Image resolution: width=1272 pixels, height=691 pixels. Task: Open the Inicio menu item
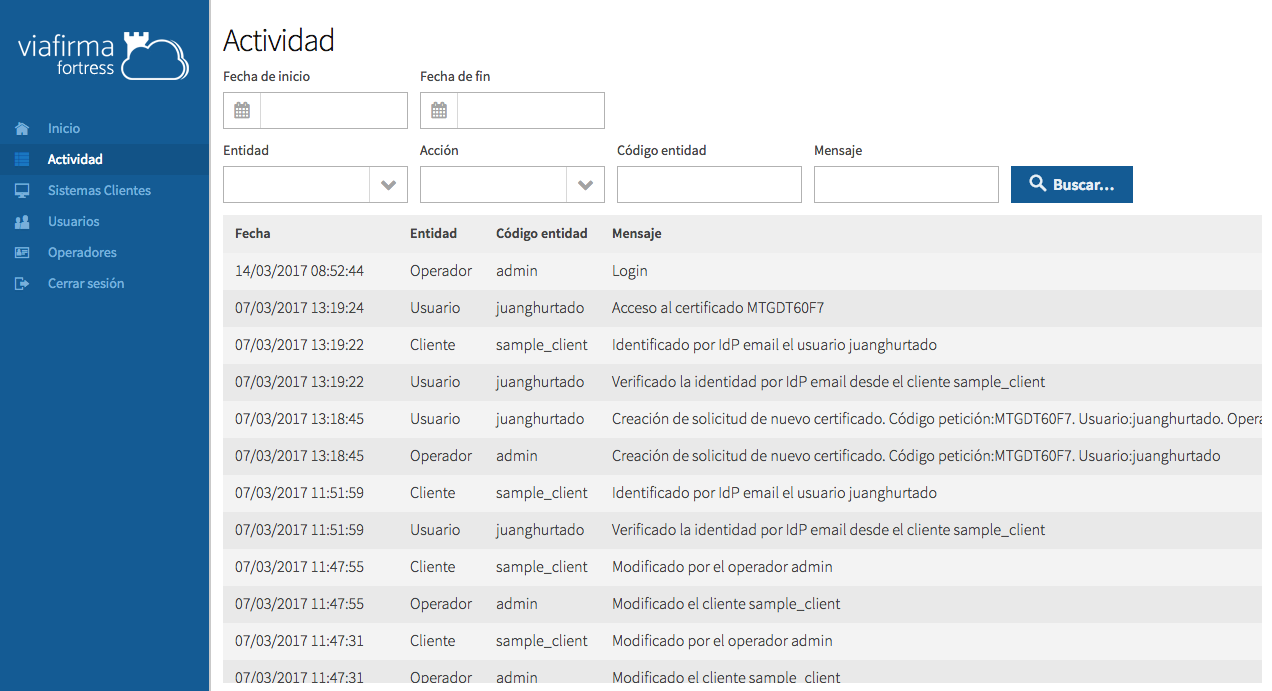coord(64,128)
